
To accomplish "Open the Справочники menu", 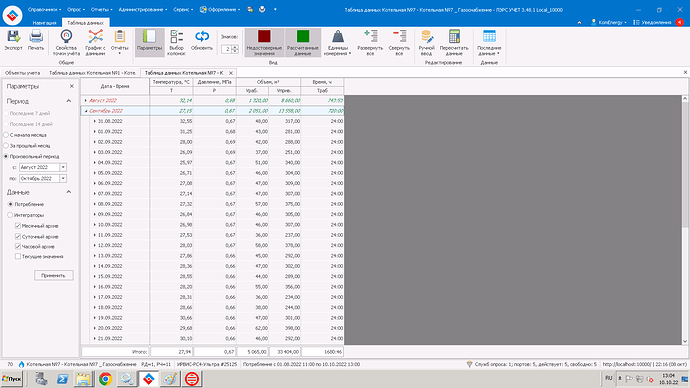I will (44, 9).
